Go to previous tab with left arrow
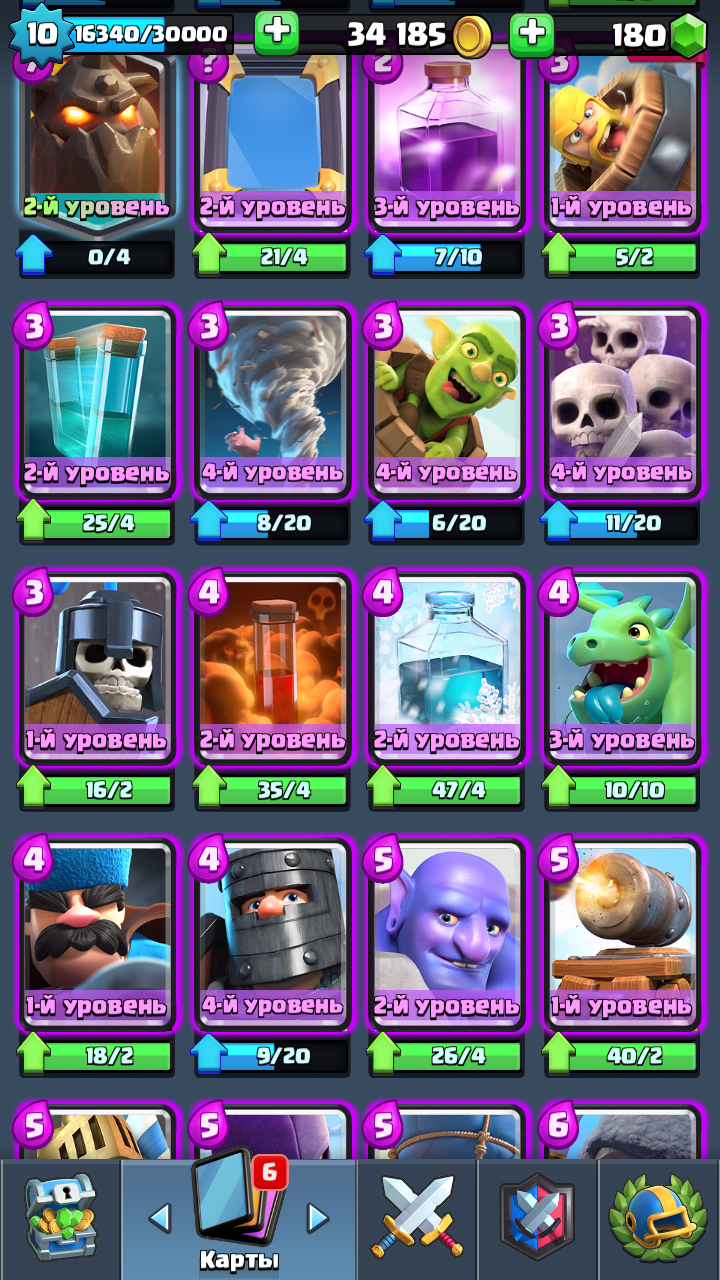Viewport: 720px width, 1280px height. [159, 1218]
